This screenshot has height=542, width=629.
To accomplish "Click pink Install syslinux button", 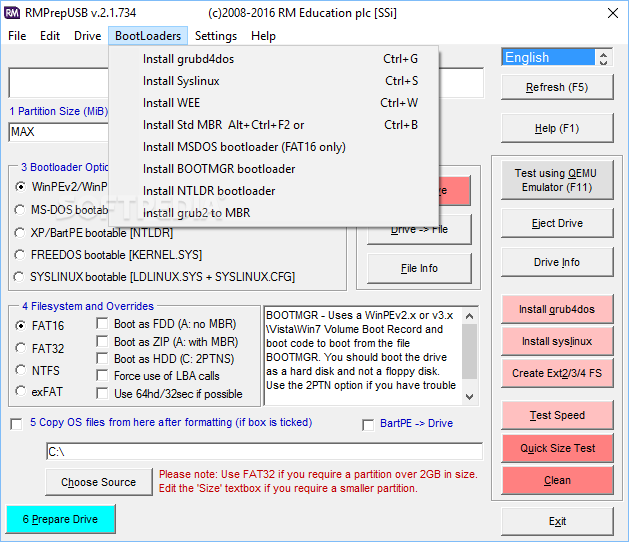I will click(557, 341).
